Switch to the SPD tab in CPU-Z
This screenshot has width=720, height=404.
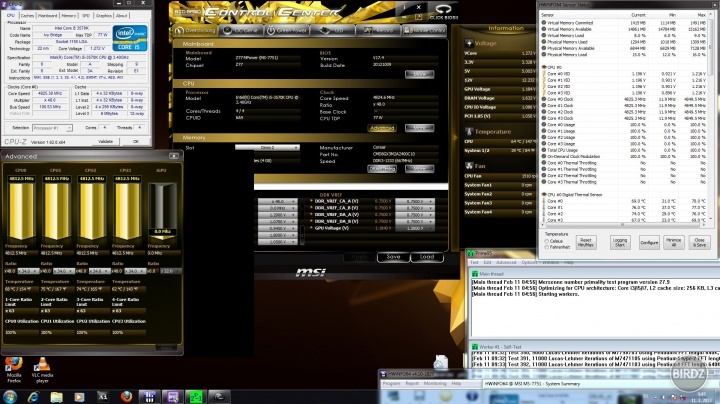coord(86,15)
